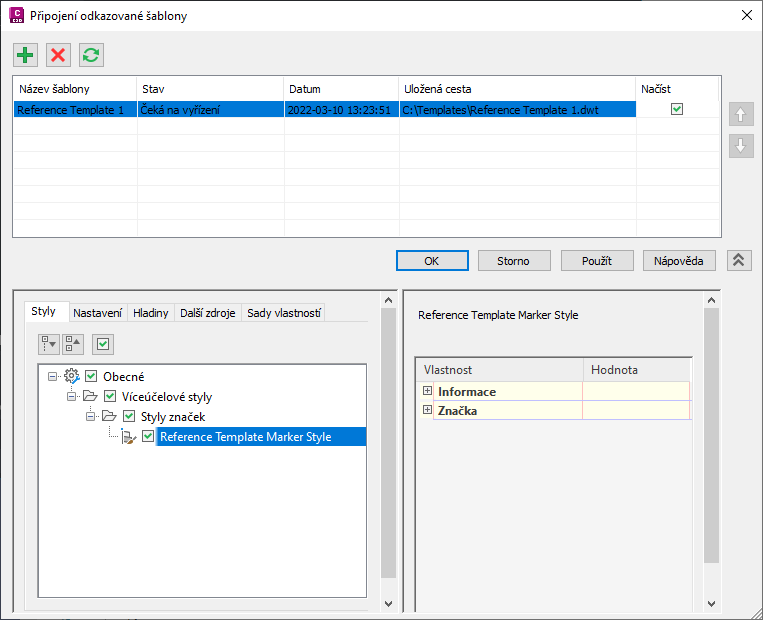Click the red X remove template icon
Viewport: 763px width, 620px height.
pyautogui.click(x=58, y=55)
